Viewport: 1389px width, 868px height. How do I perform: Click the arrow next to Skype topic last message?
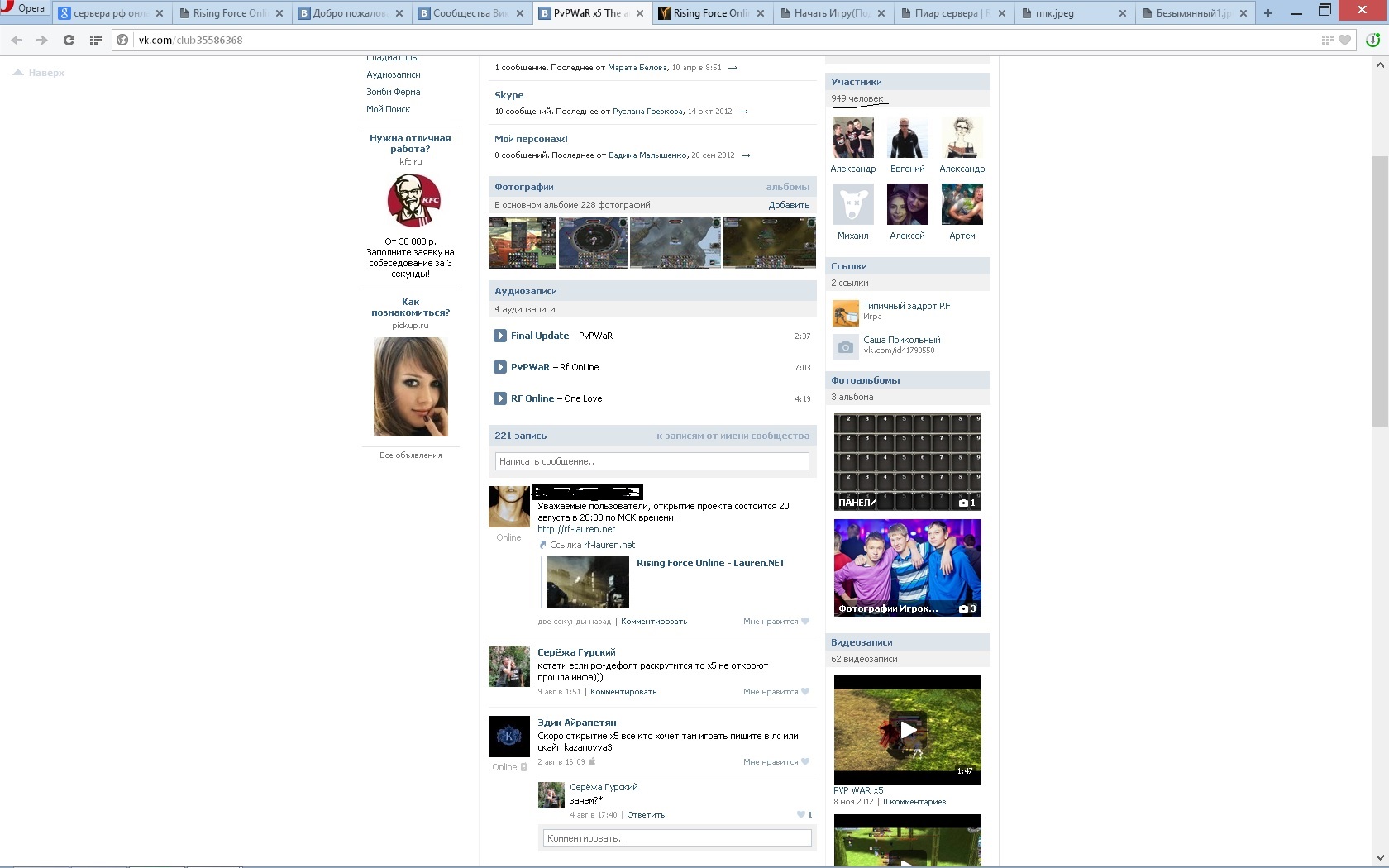743,112
